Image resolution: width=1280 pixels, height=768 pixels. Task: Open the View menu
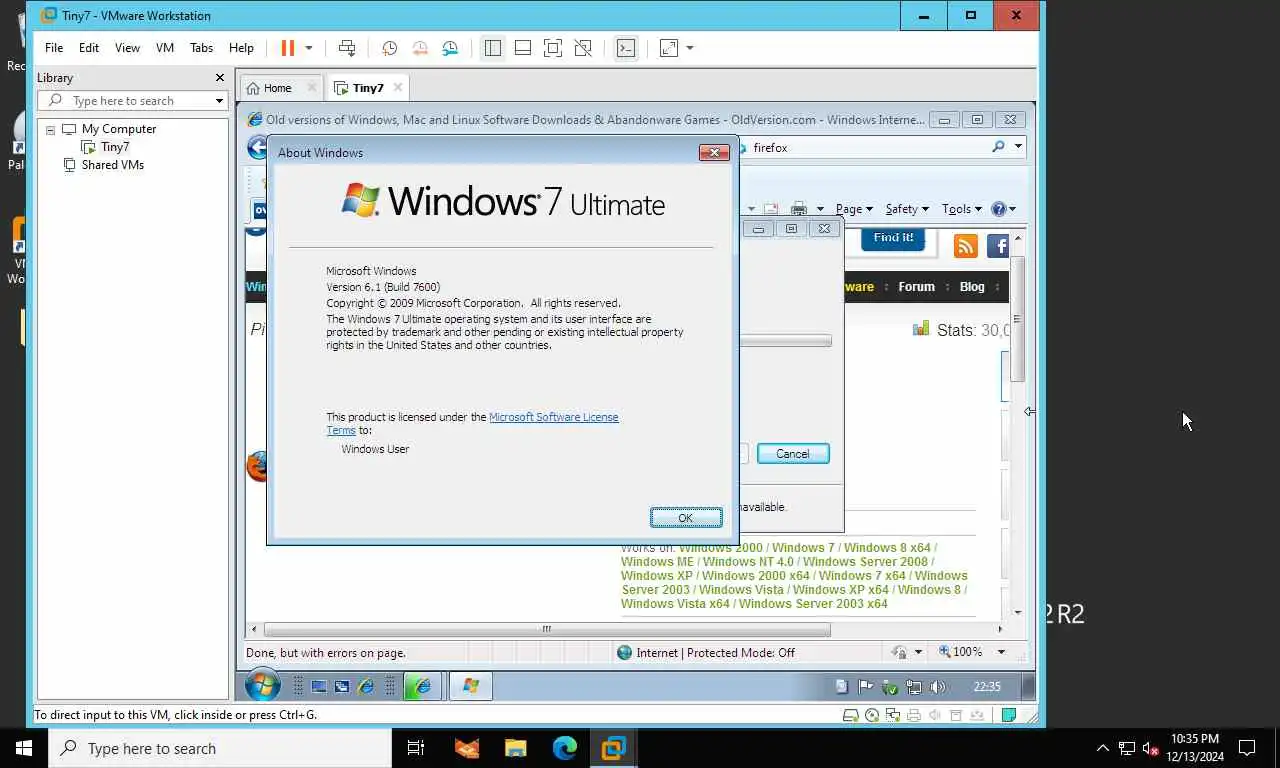(x=127, y=48)
